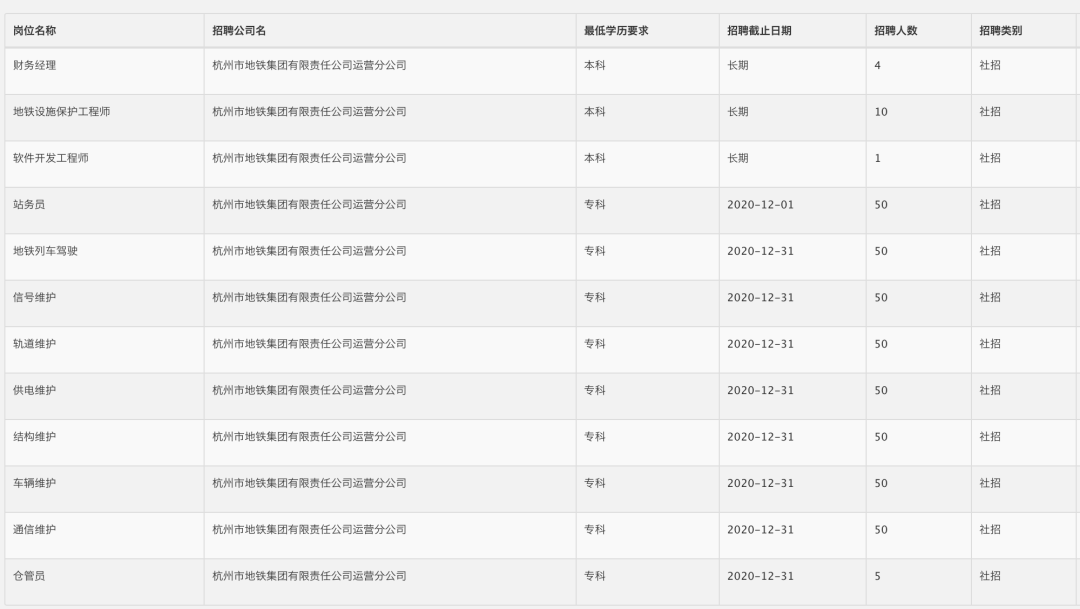Open the 车辆维护 job posting
Screen dimensions: 1080x609
(34, 484)
